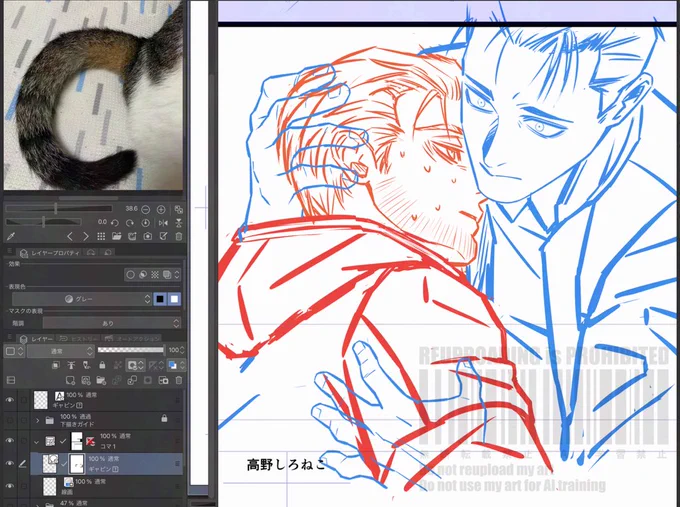
Task: Switch to the レイヤー tab
Action: 37,339
